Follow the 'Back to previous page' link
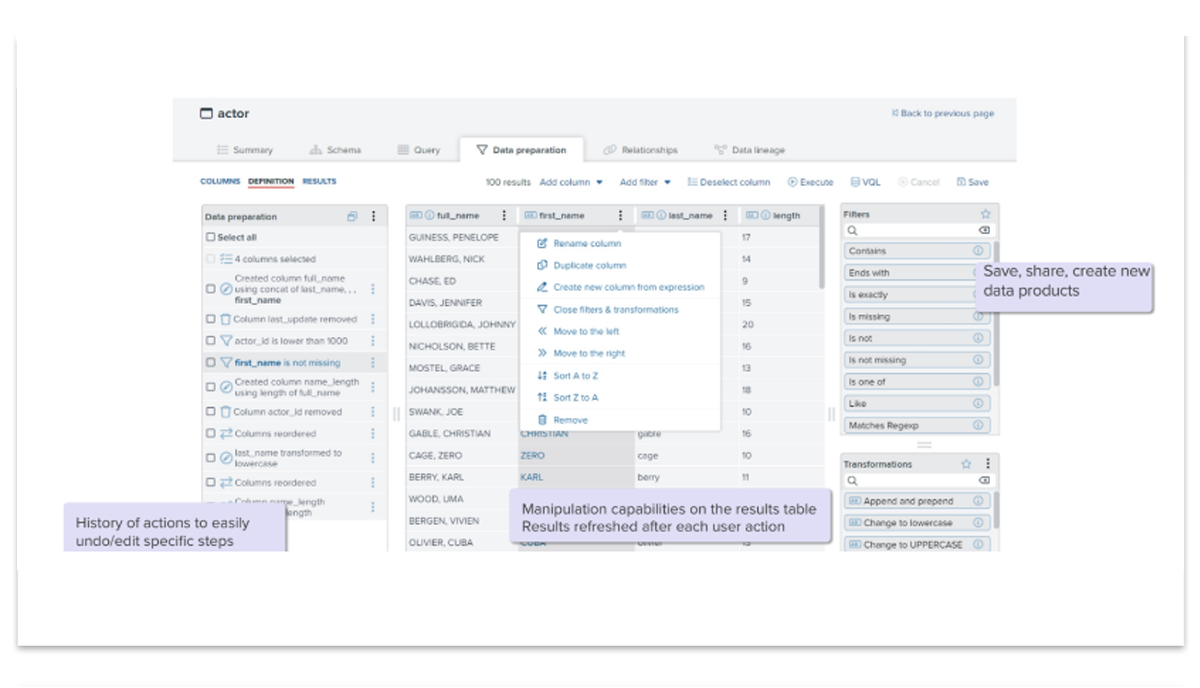This screenshot has width=1200, height=688. coord(942,114)
